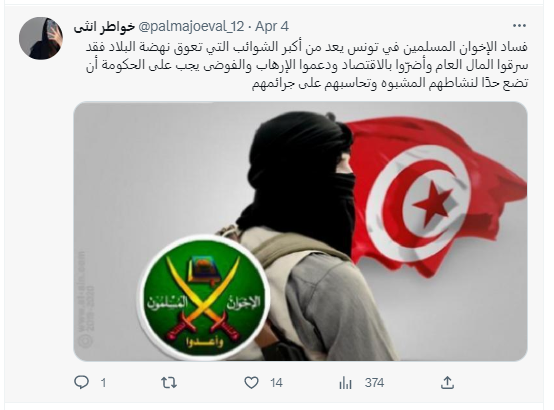Click the view count showing 374
This screenshot has height=410, width=554.
375,383
